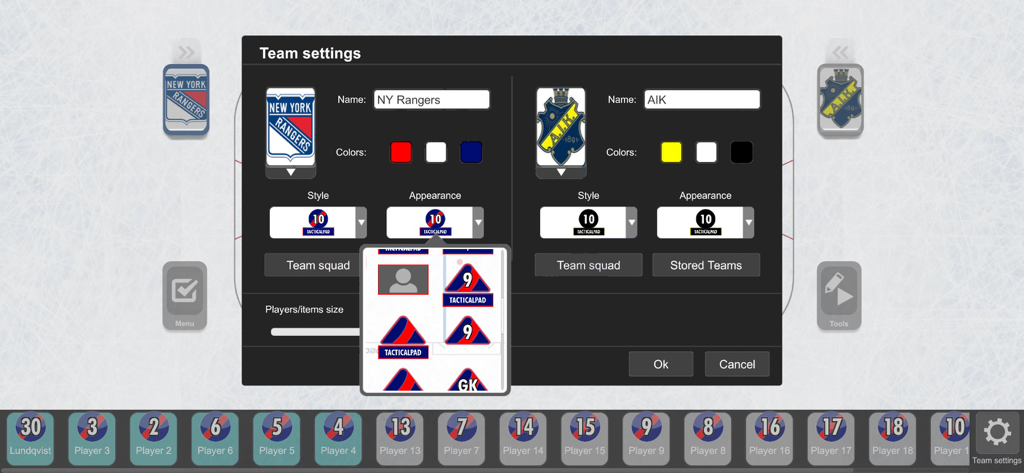Select Player 9 token
Image resolution: width=1024 pixels, height=473 pixels.
(647, 438)
